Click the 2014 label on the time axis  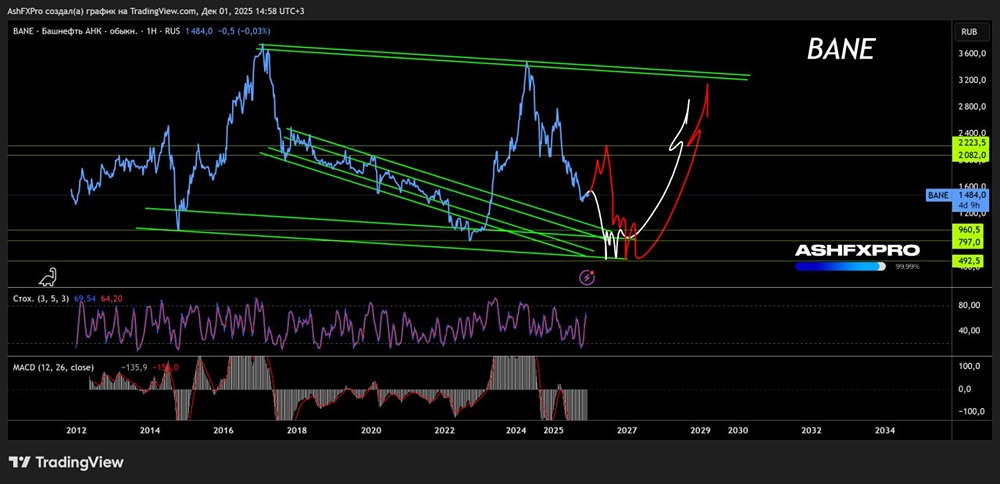pos(150,430)
